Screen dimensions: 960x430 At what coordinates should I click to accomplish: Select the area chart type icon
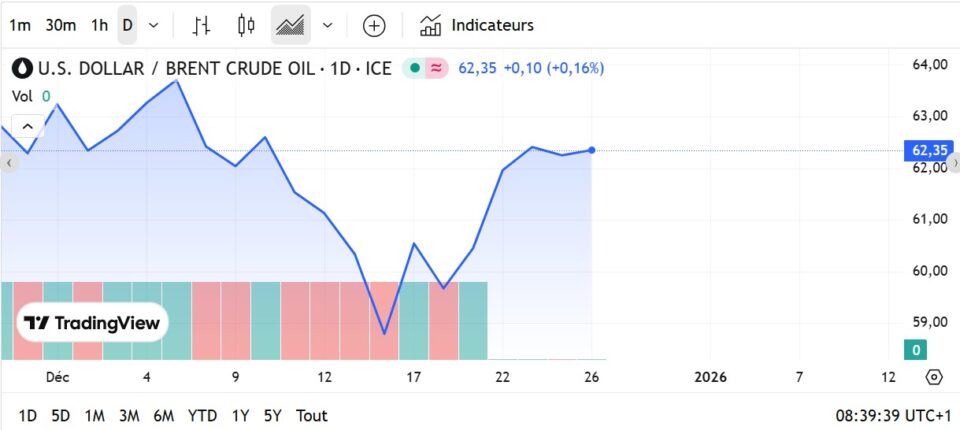291,25
